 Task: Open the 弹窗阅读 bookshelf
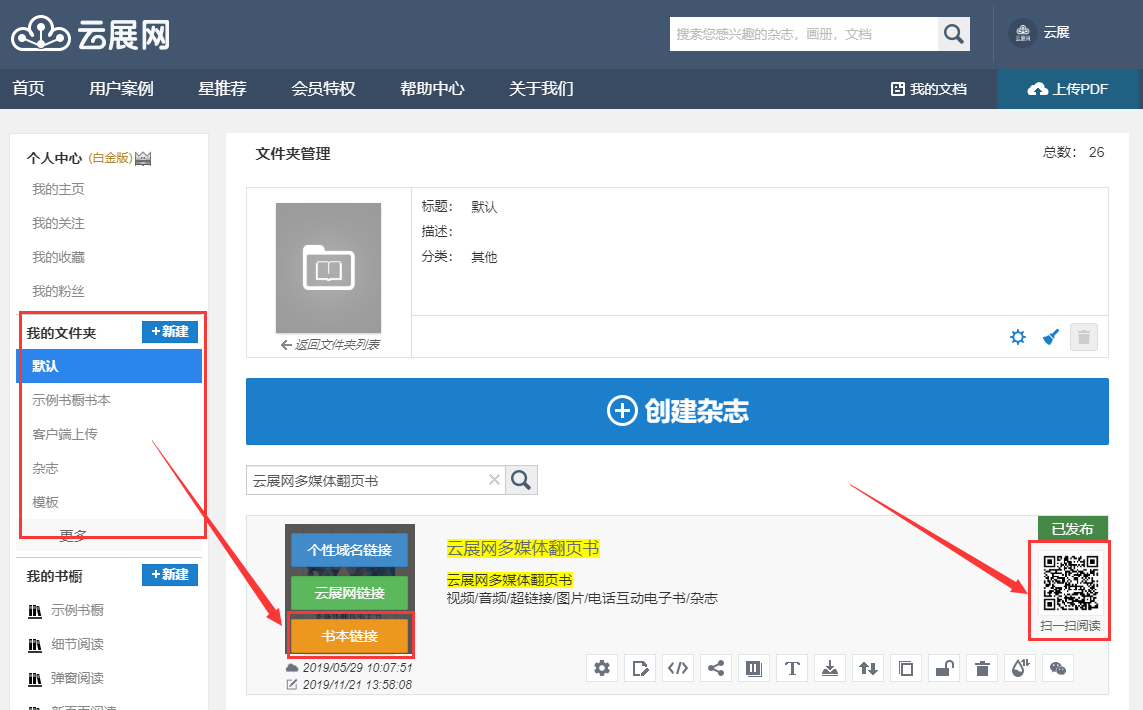(x=77, y=678)
